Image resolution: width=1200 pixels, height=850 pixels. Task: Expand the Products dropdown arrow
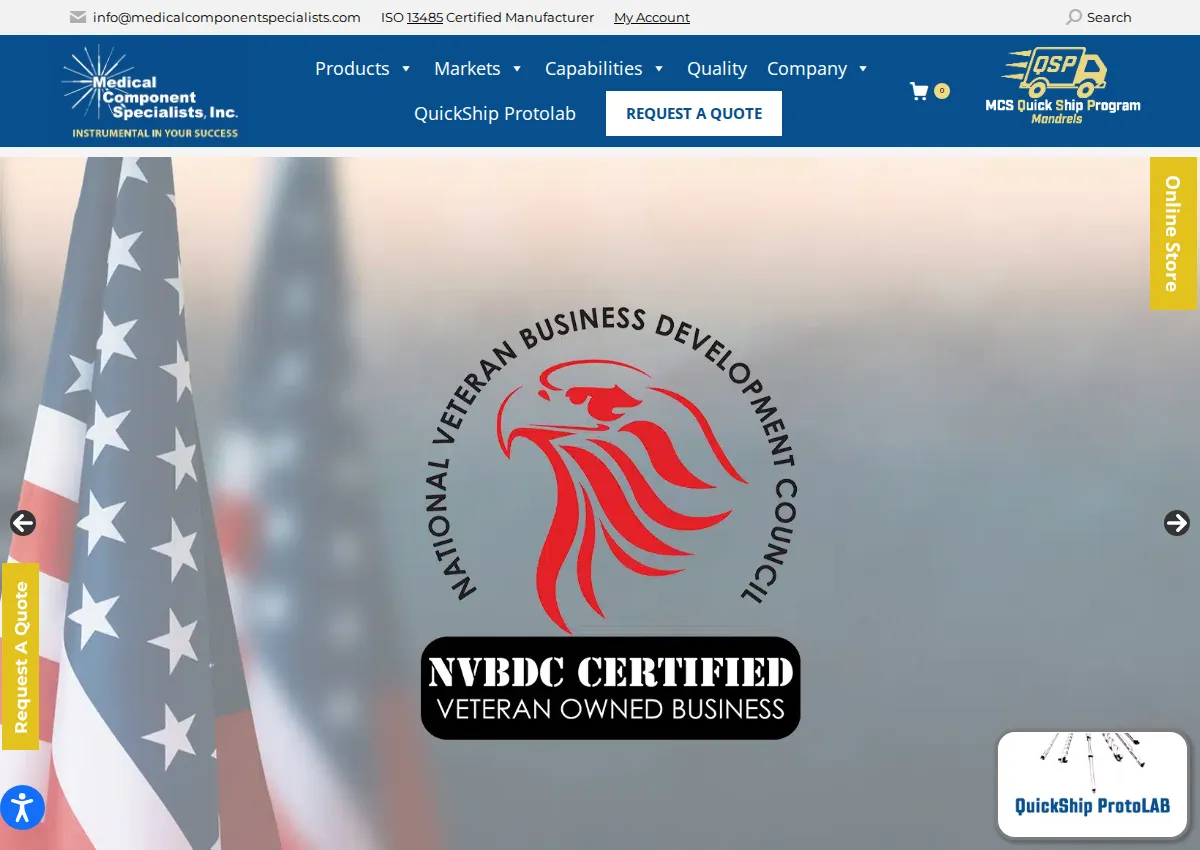point(406,69)
